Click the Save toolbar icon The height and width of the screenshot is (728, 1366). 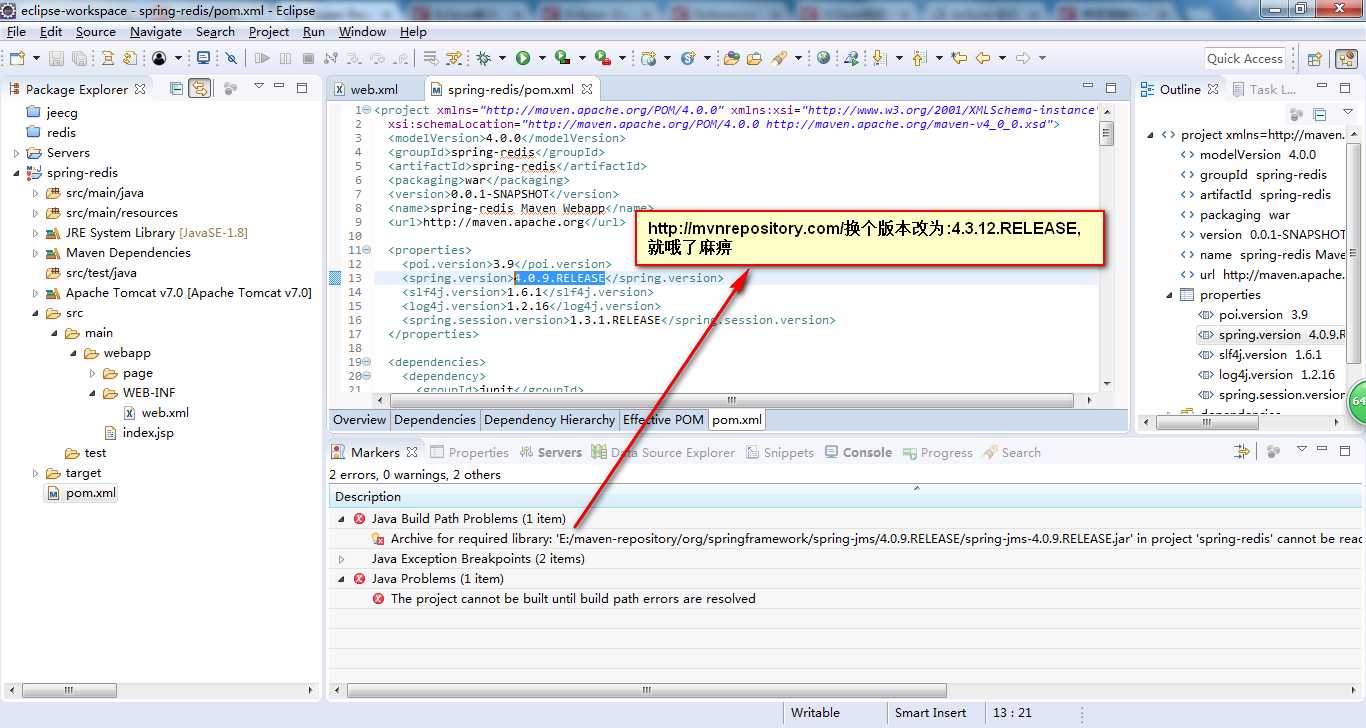pyautogui.click(x=55, y=58)
